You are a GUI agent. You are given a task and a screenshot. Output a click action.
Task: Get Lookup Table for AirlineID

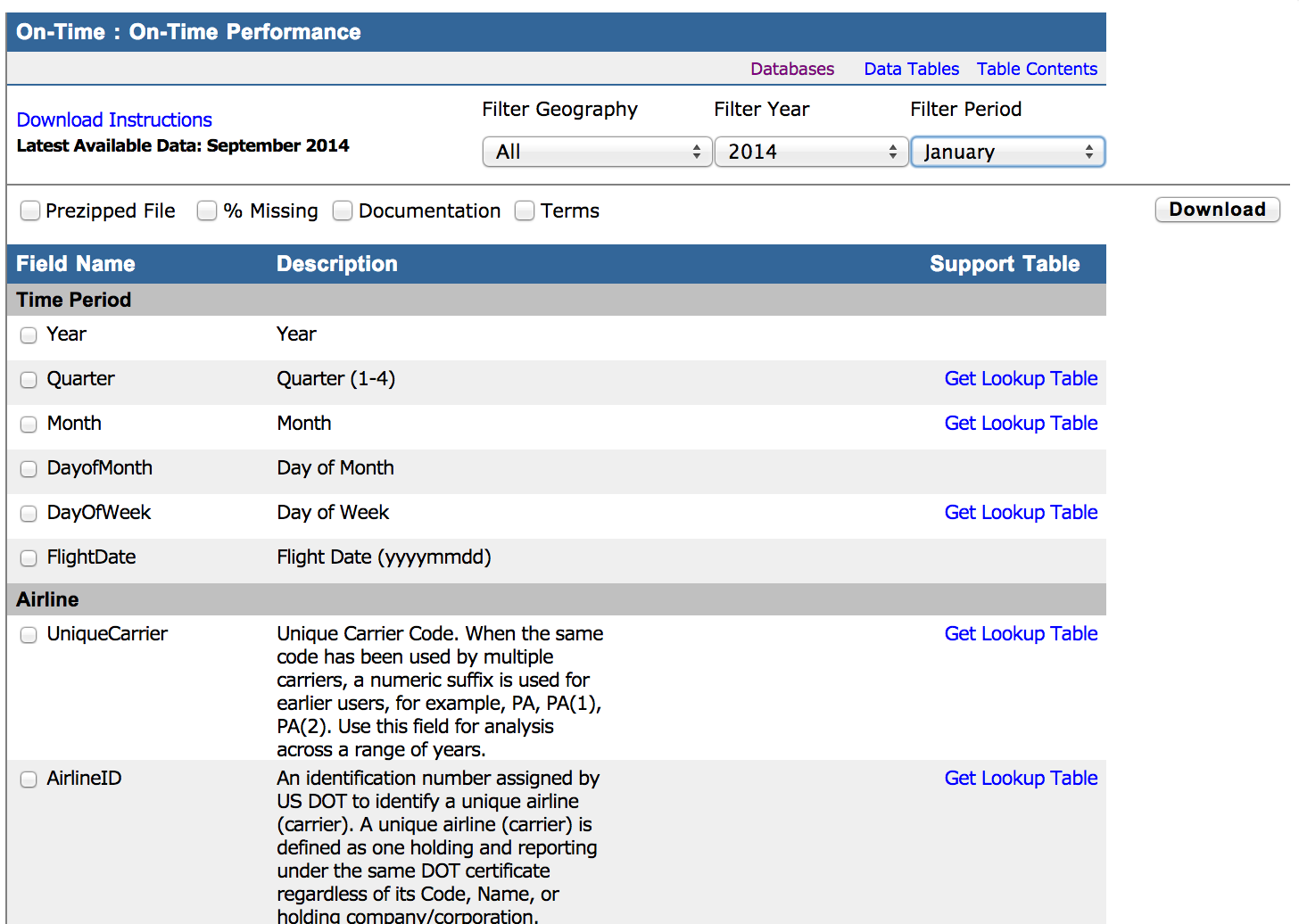pos(1021,778)
